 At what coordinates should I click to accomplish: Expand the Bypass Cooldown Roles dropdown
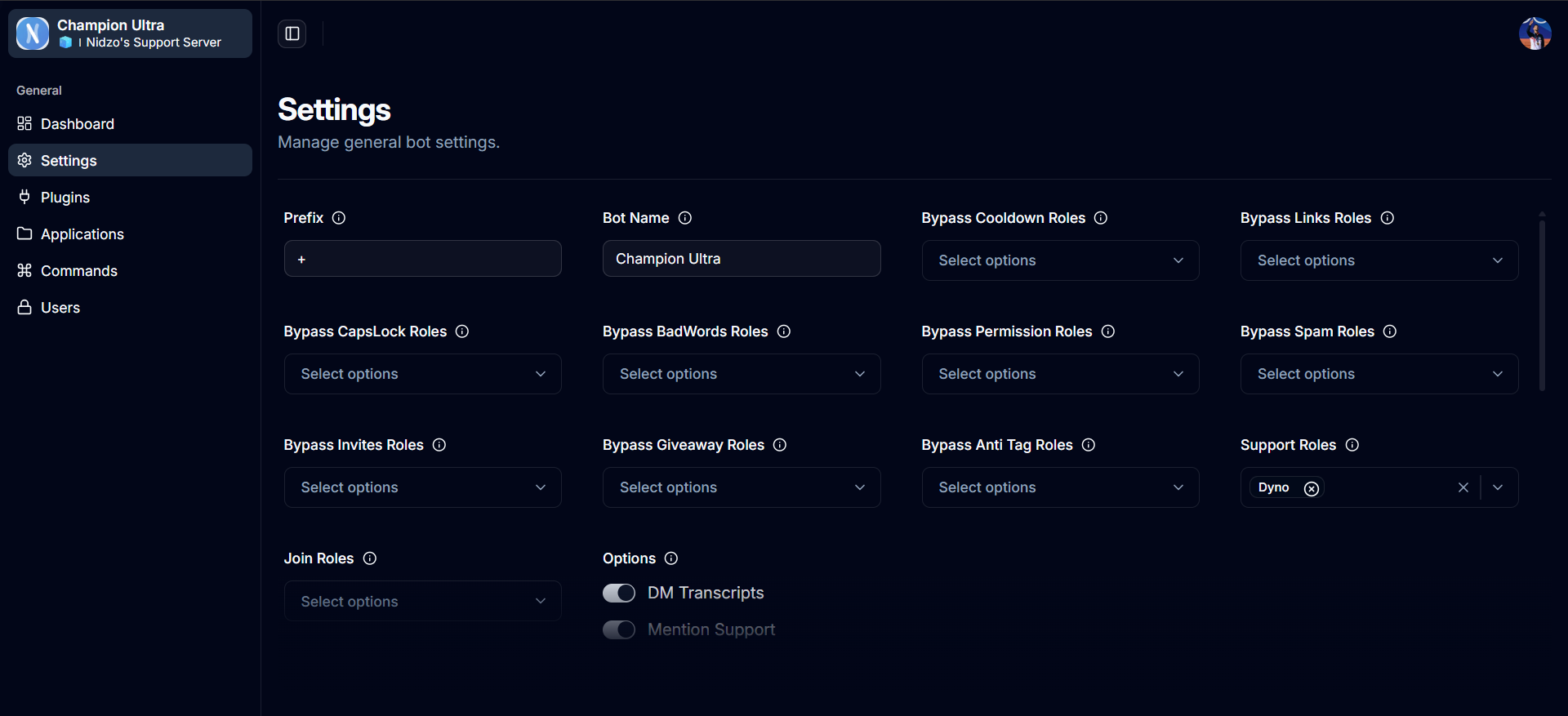tap(1060, 260)
